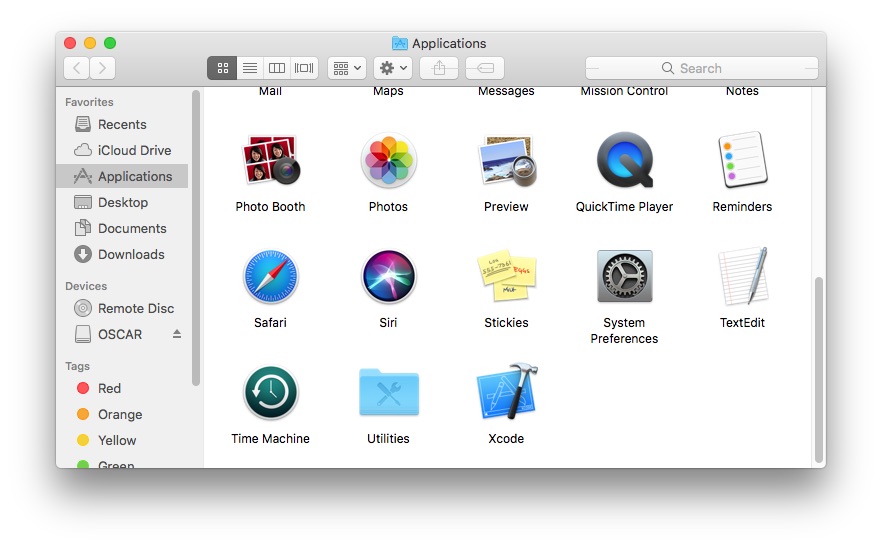Select Remote Disc under Devices
The image size is (882, 548).
[122, 308]
